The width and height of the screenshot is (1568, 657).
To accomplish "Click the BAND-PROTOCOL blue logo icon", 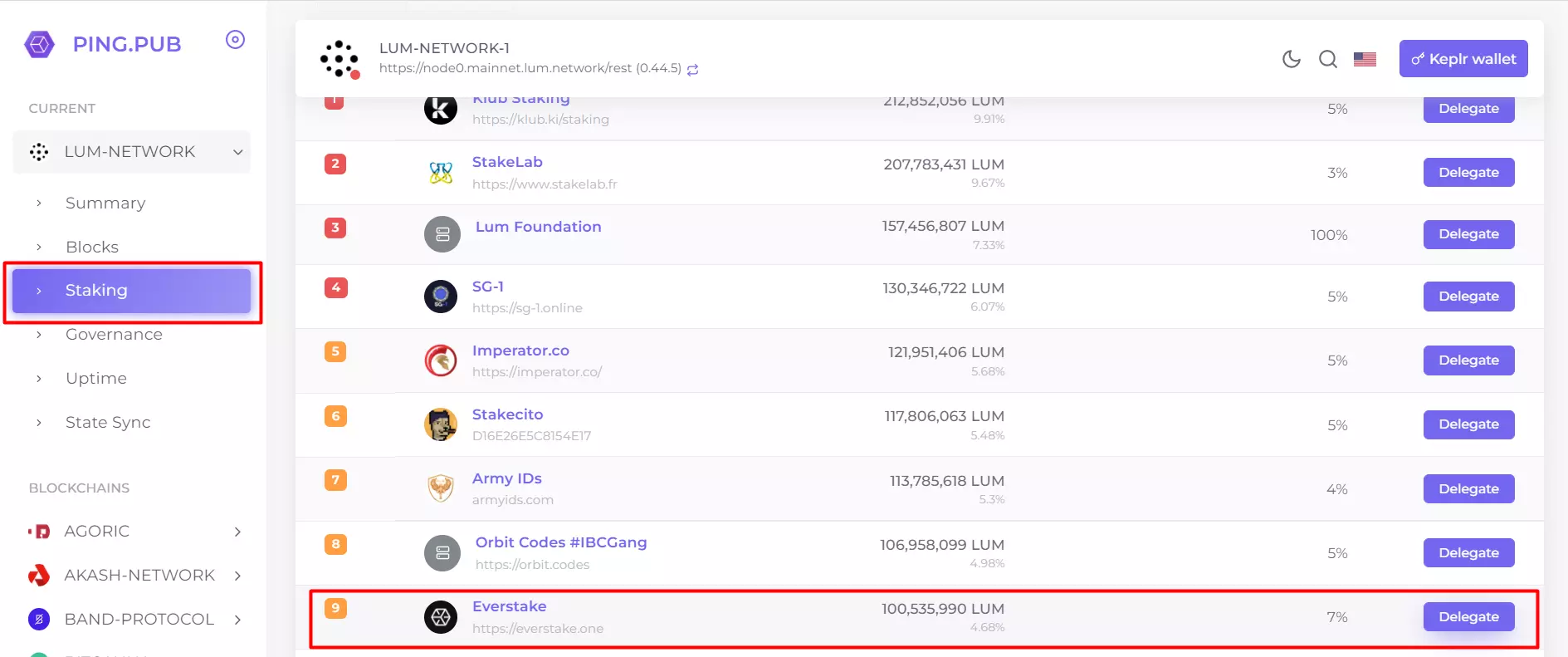I will (x=39, y=619).
